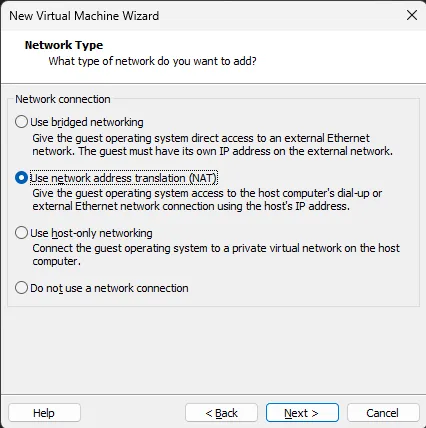Screen dimensions: 426x428
Task: Click the 'Use network address translation (NAT)' label
Action: [x=124, y=178]
